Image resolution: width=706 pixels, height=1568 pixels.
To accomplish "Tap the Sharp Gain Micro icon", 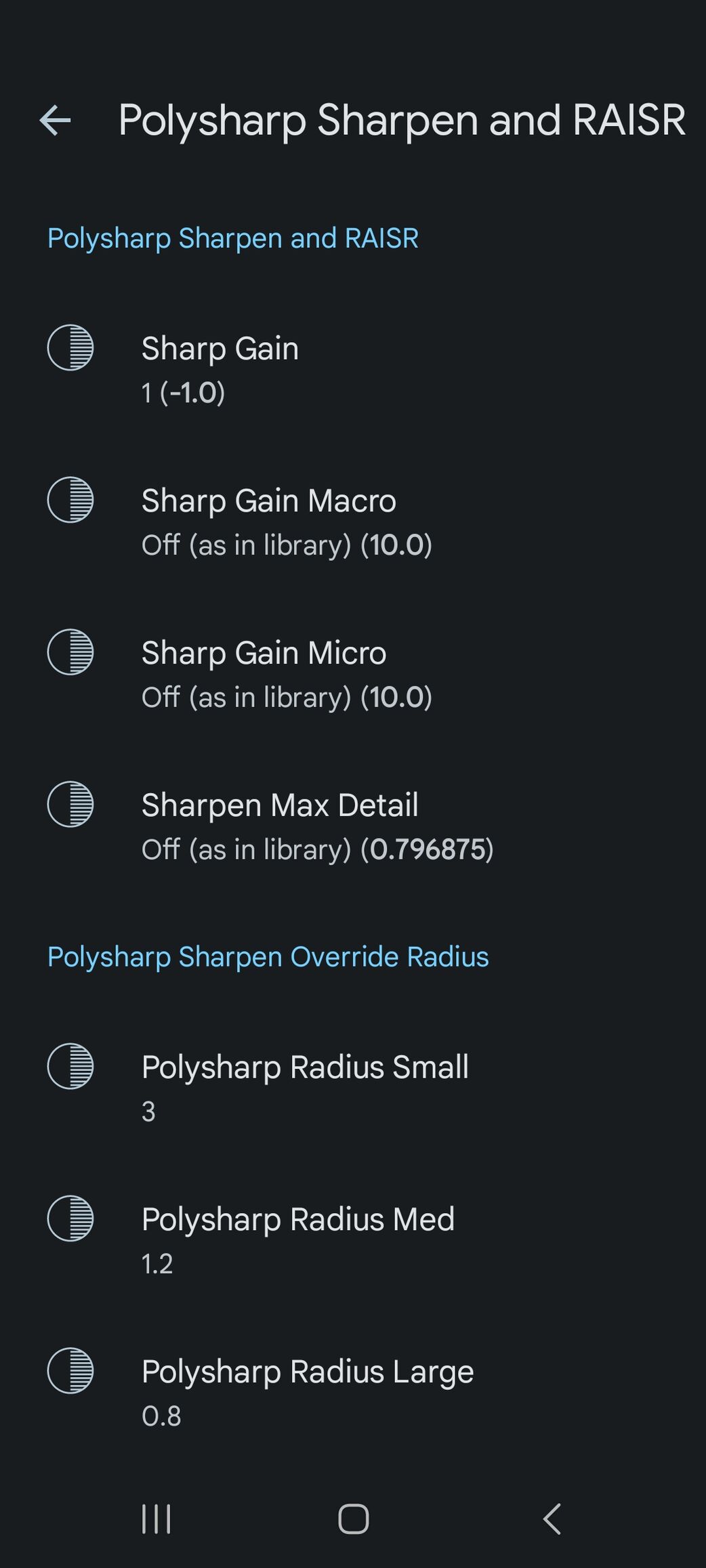I will coord(70,653).
